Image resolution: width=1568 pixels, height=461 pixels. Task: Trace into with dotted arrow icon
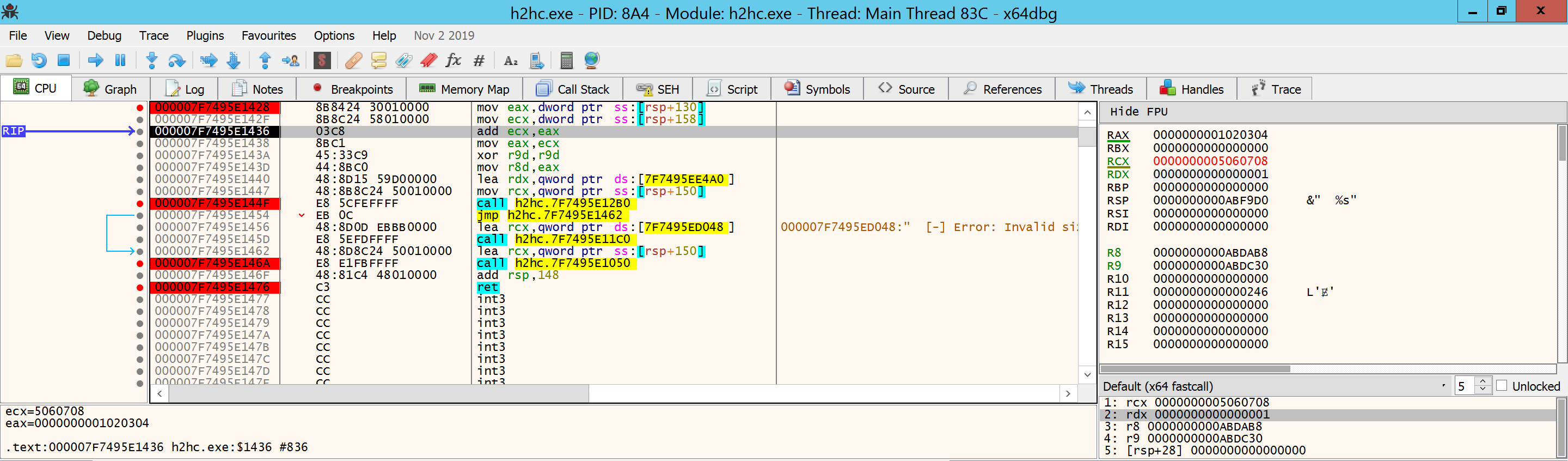click(x=209, y=60)
